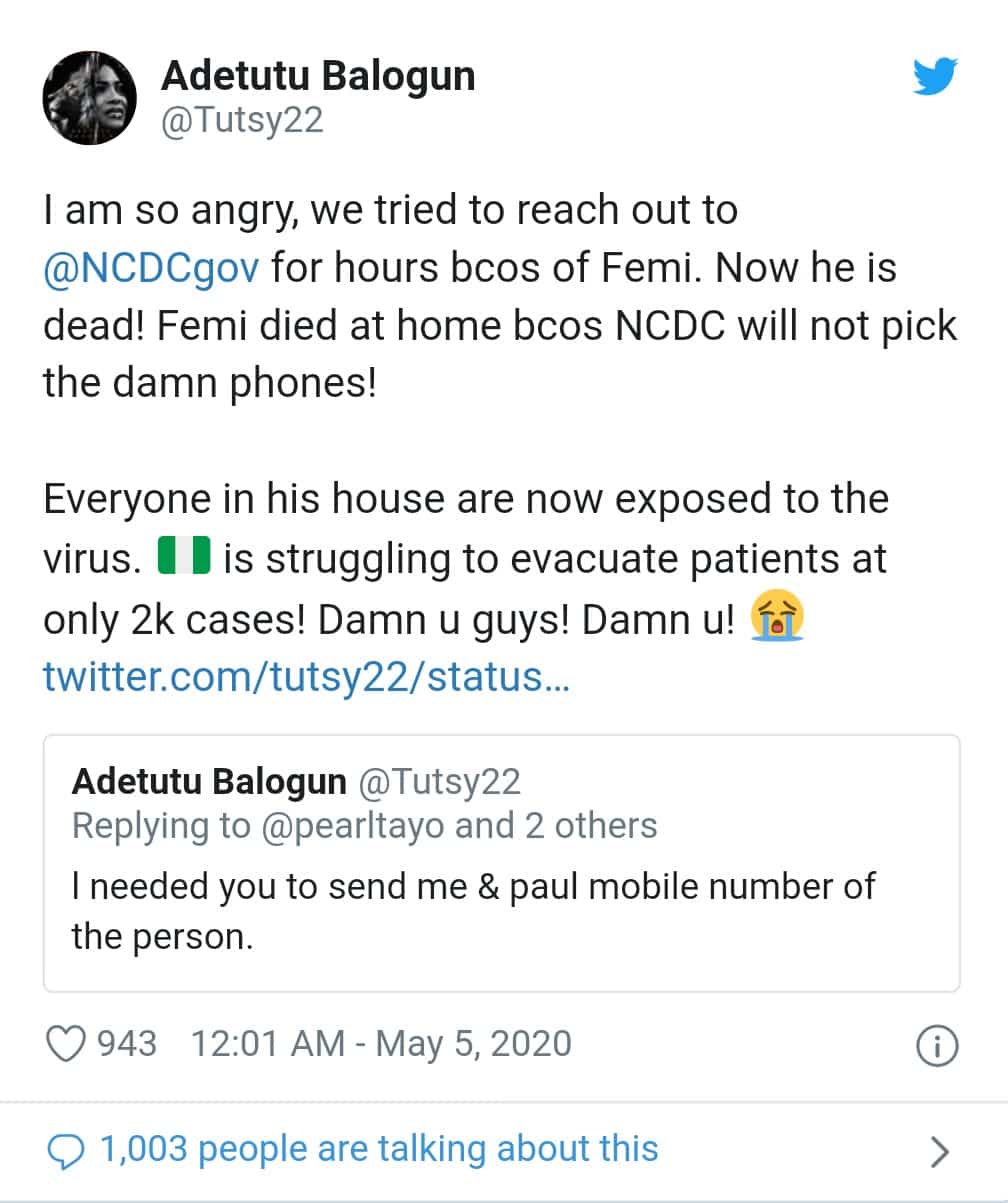Follow the twitter.com/tutsy22/status link
The image size is (1008, 1203).
tap(307, 678)
